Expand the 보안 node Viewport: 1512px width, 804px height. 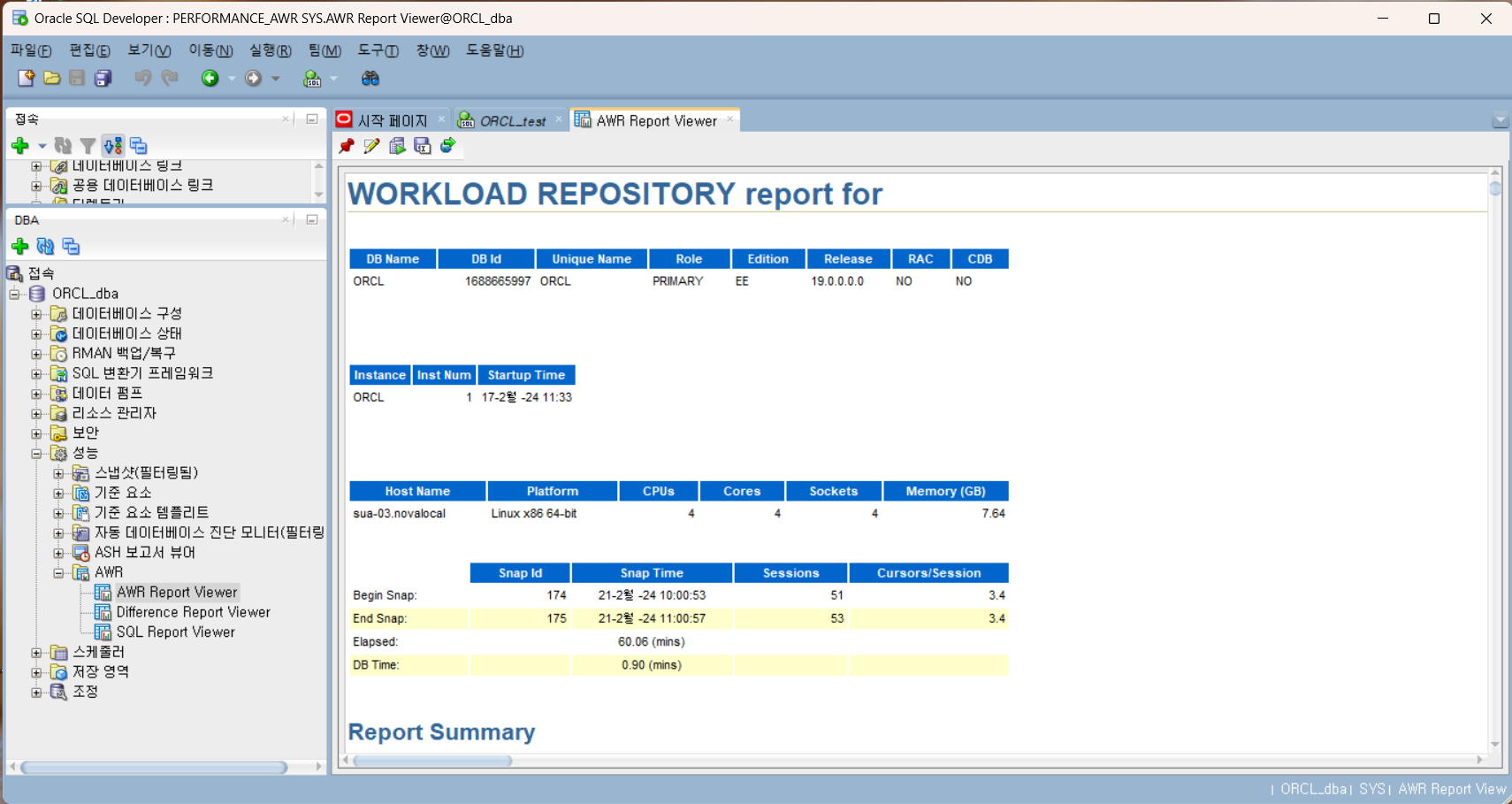36,433
